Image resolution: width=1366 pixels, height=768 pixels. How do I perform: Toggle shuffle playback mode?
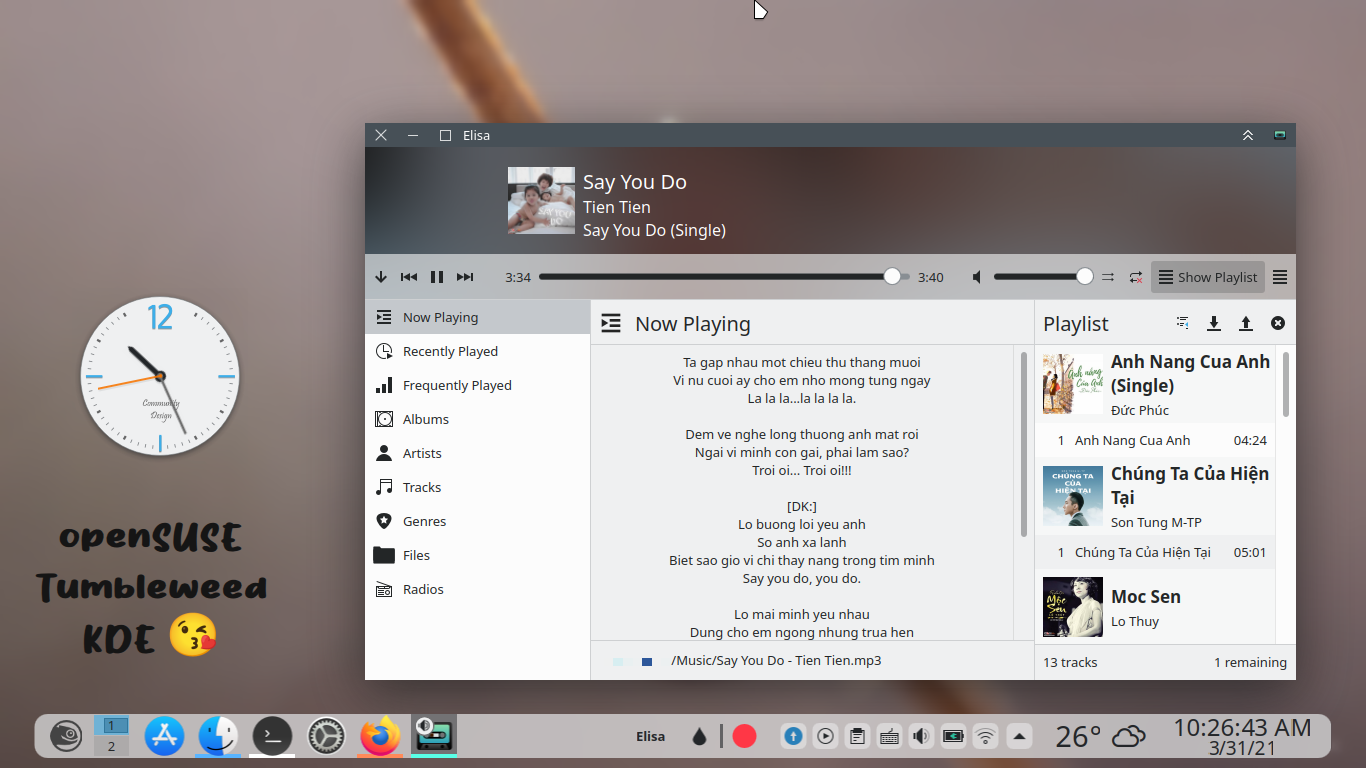pos(1108,277)
